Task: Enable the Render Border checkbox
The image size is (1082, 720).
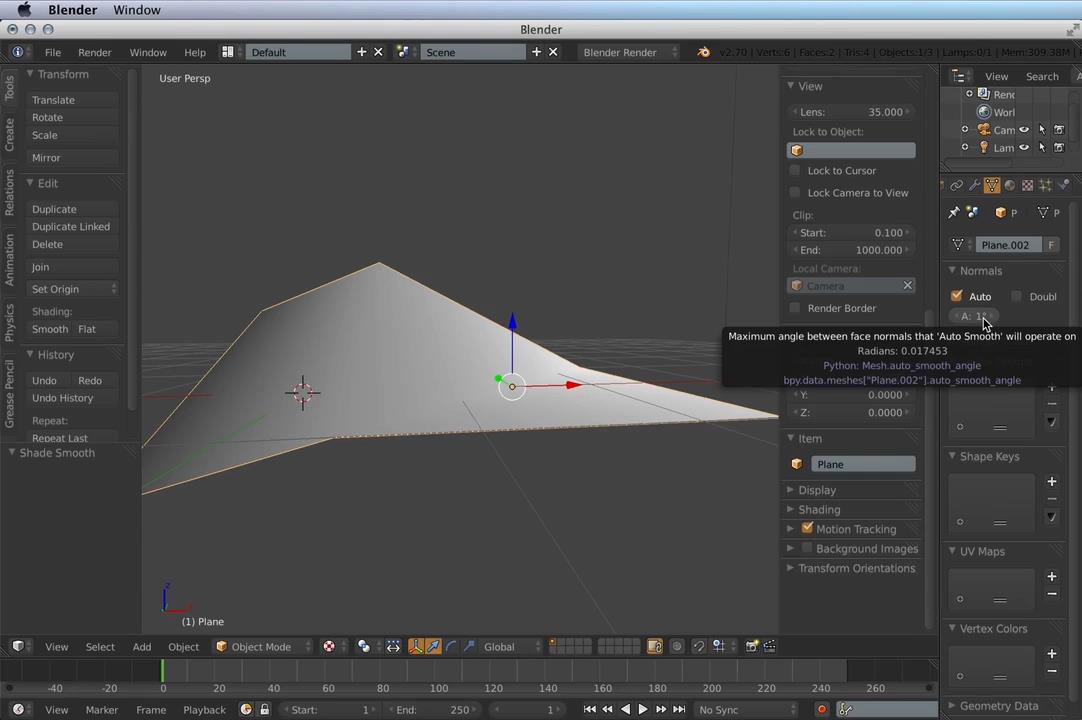Action: [795, 307]
